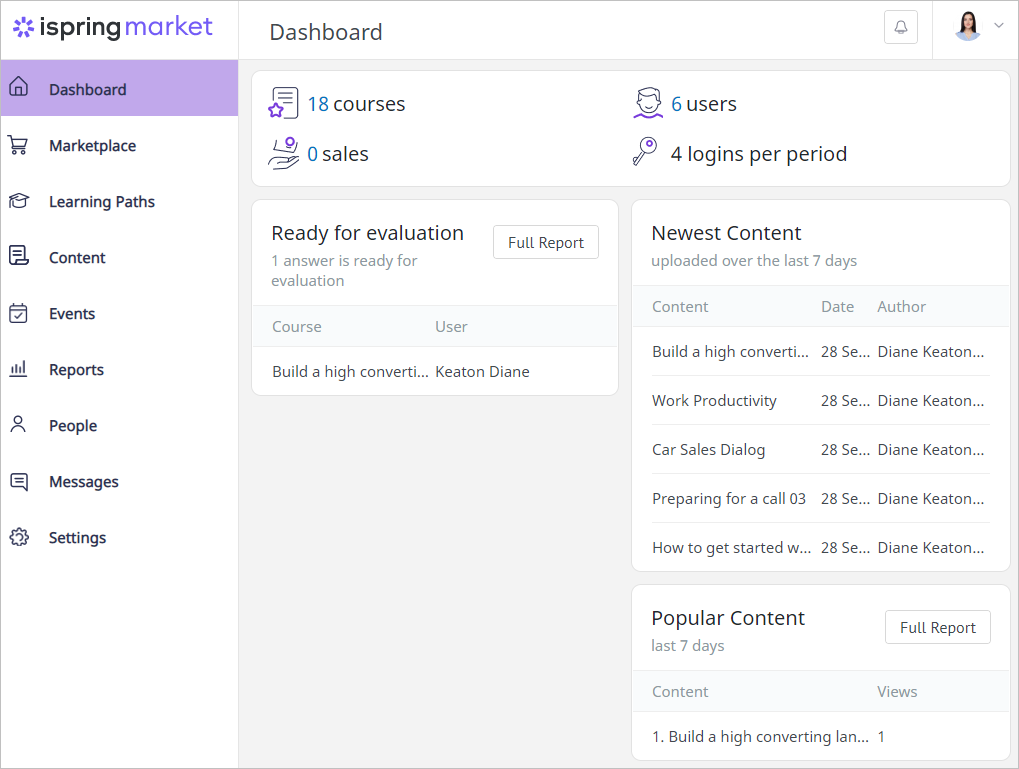Open Full Report for Popular Content
The image size is (1019, 769).
coord(938,627)
